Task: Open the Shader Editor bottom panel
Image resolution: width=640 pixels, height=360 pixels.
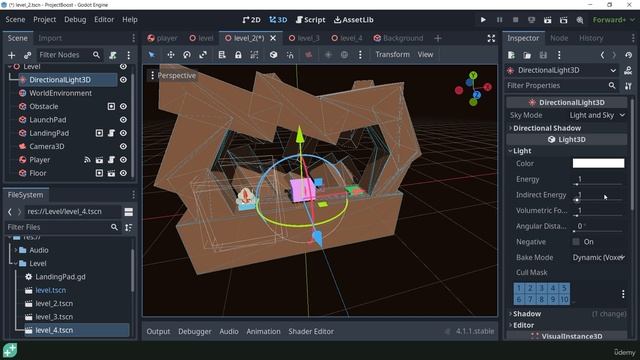Action: click(311, 331)
